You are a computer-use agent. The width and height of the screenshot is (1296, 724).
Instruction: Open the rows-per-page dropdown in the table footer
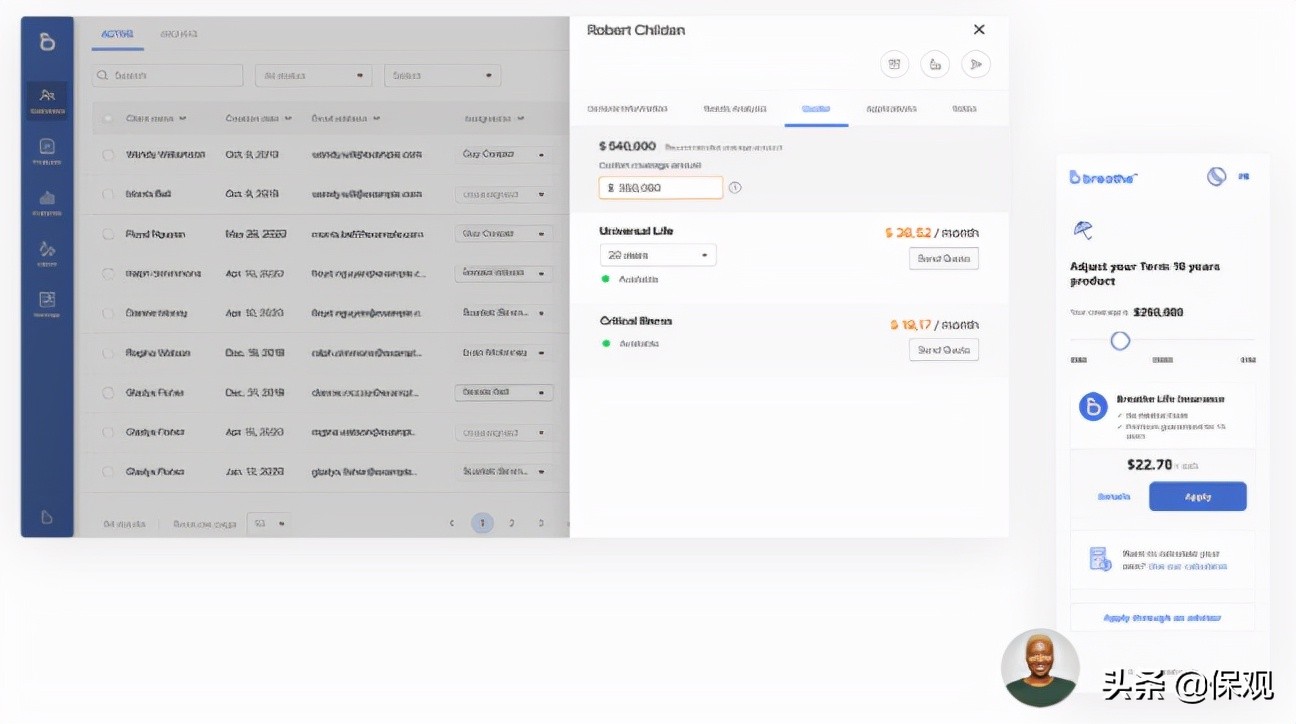point(268,523)
